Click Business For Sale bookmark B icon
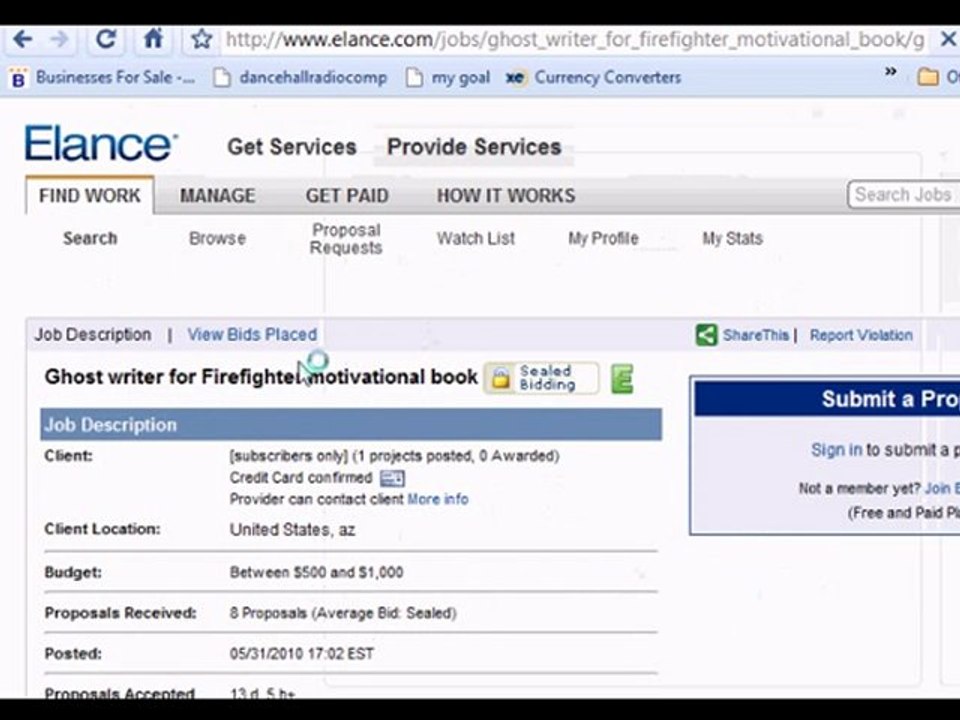 (x=20, y=78)
